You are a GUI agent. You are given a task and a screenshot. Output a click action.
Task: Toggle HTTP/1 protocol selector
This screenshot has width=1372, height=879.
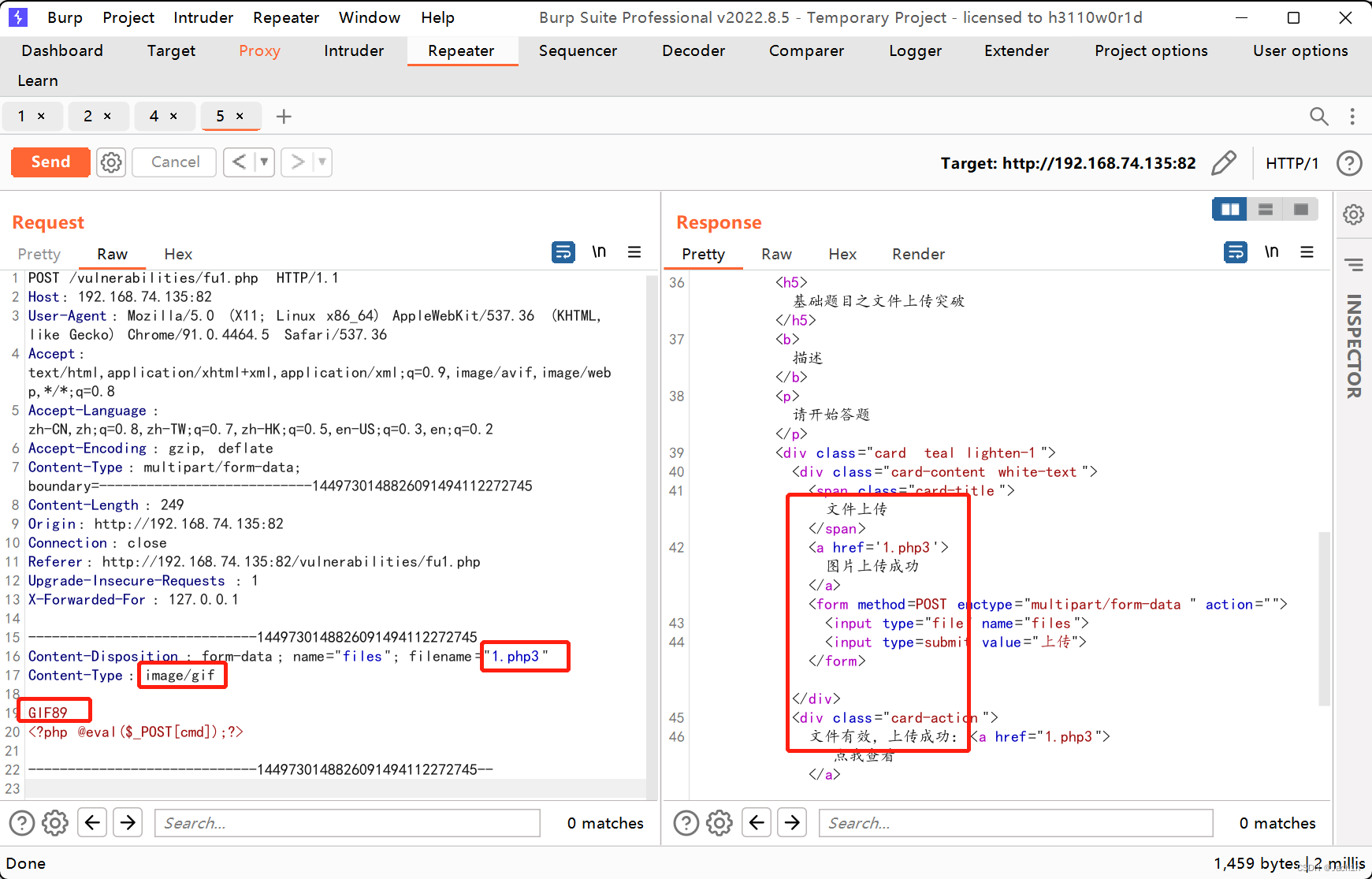pyautogui.click(x=1292, y=163)
